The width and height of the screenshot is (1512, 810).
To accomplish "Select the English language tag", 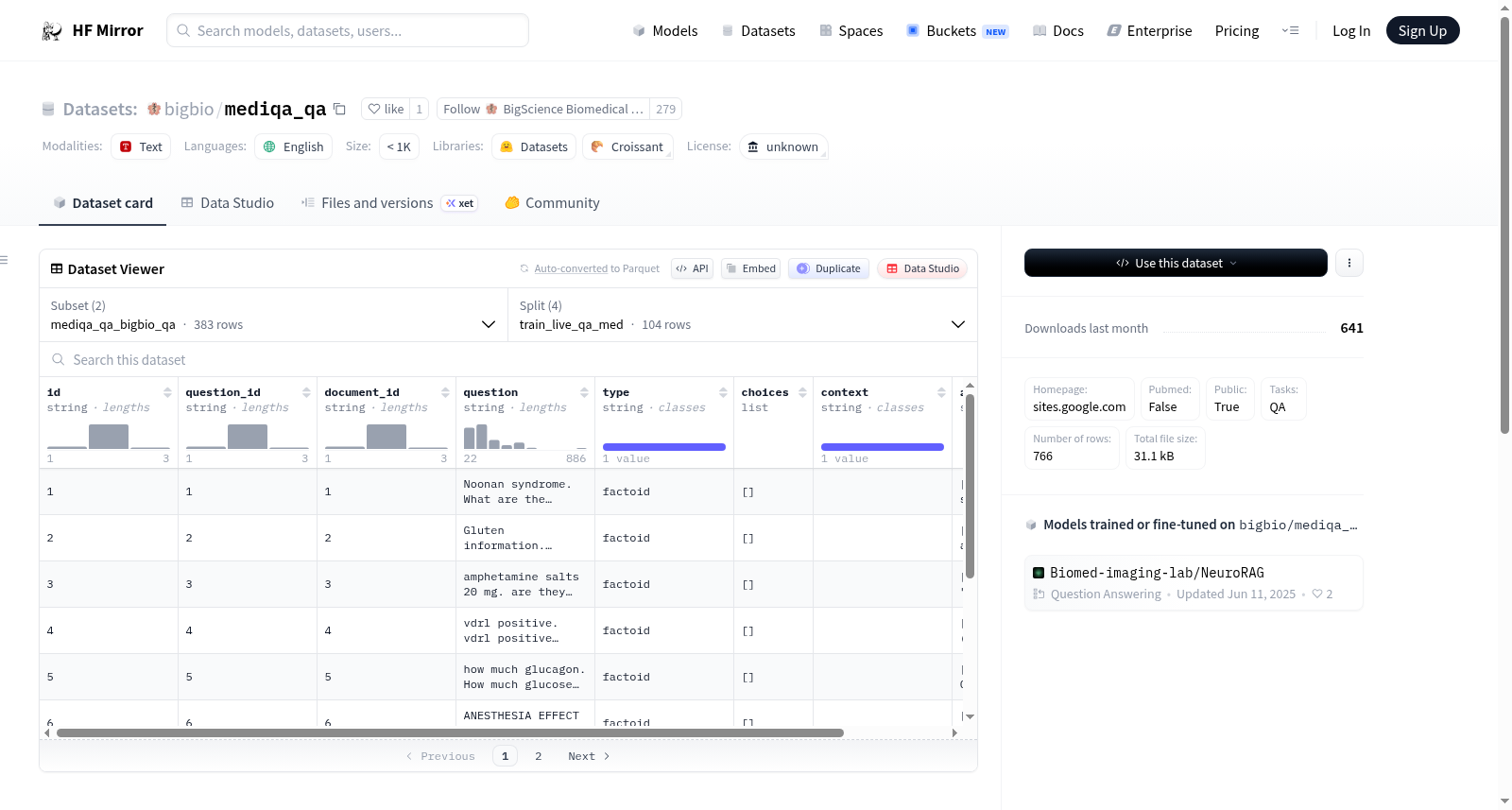I will coord(293,146).
